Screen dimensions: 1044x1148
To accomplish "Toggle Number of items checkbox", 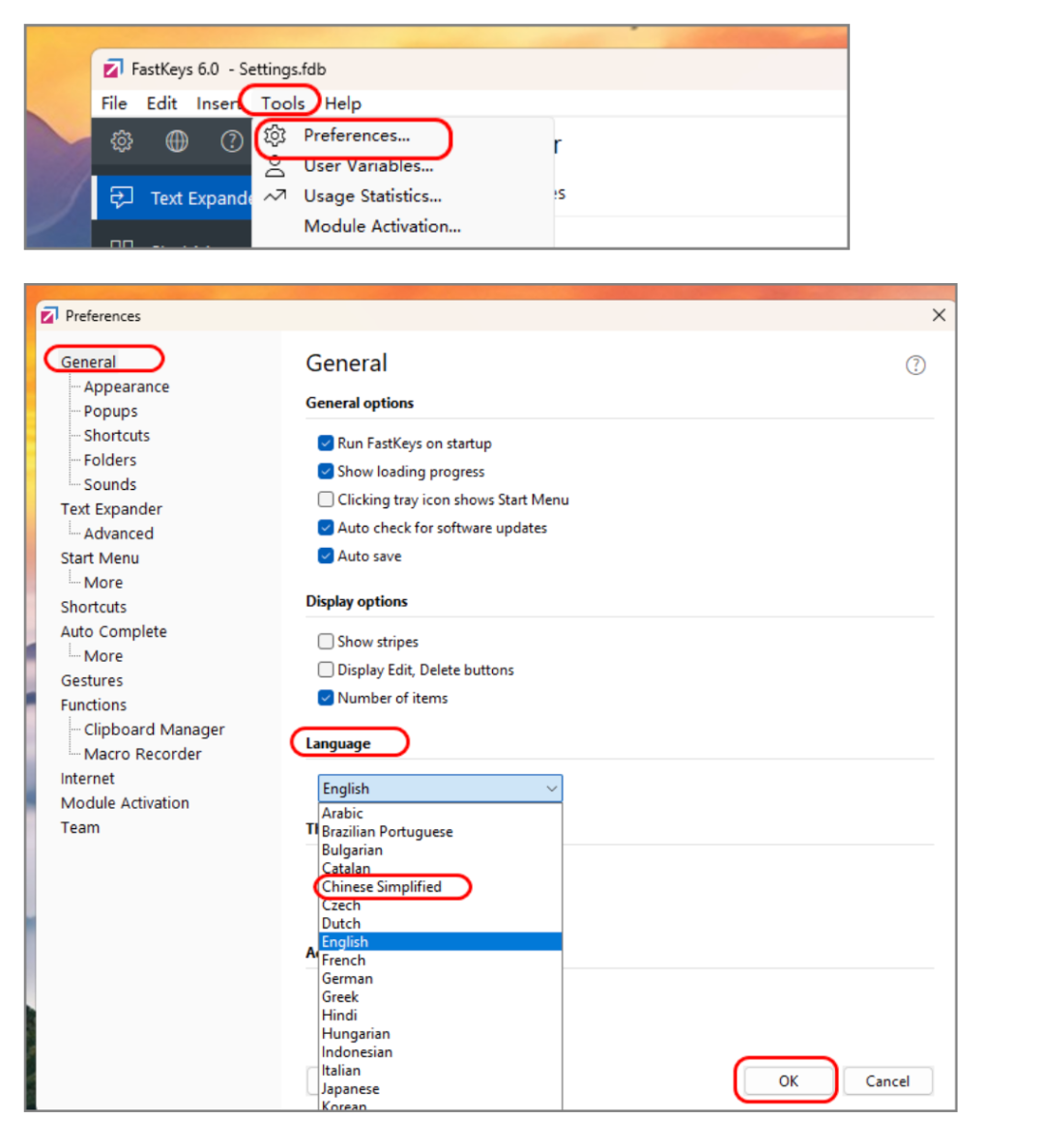I will [x=326, y=698].
